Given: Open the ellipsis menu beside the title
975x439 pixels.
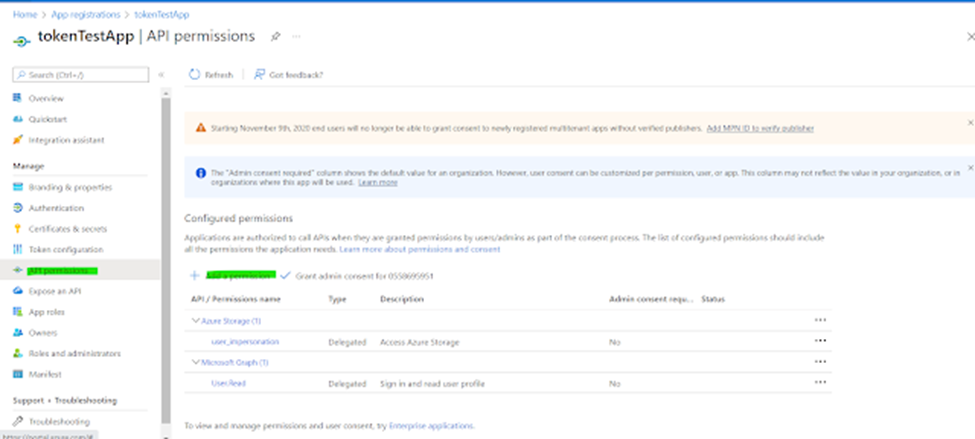Looking at the screenshot, I should (297, 37).
